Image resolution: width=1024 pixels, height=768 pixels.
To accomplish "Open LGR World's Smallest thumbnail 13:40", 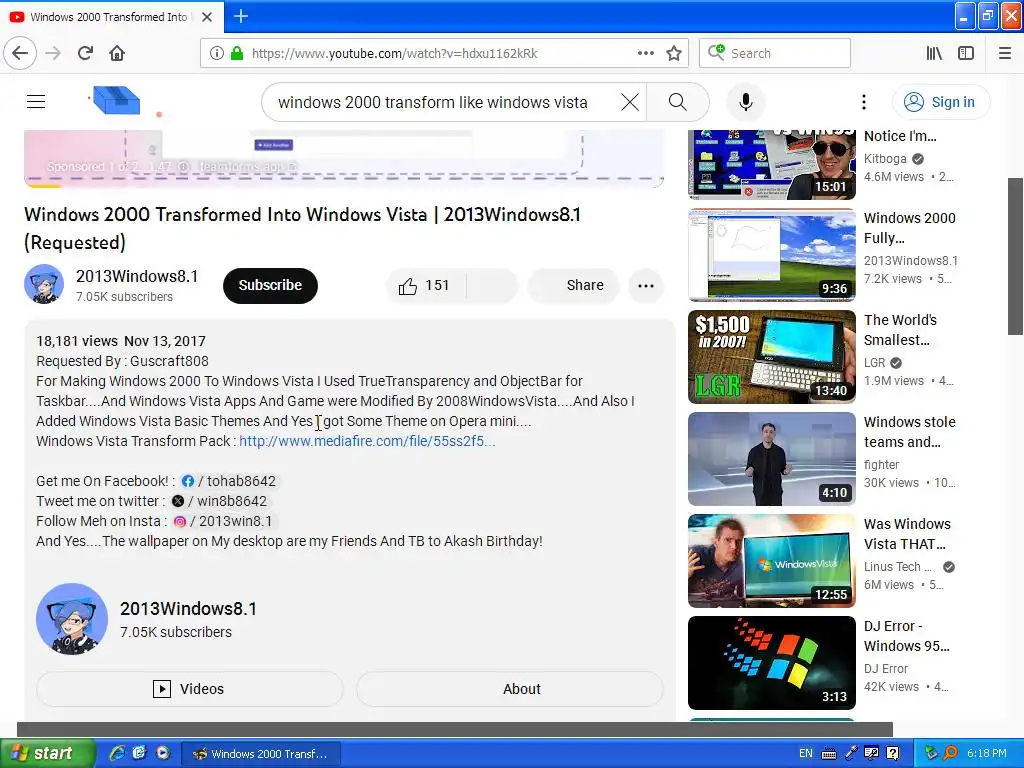I will (x=772, y=357).
